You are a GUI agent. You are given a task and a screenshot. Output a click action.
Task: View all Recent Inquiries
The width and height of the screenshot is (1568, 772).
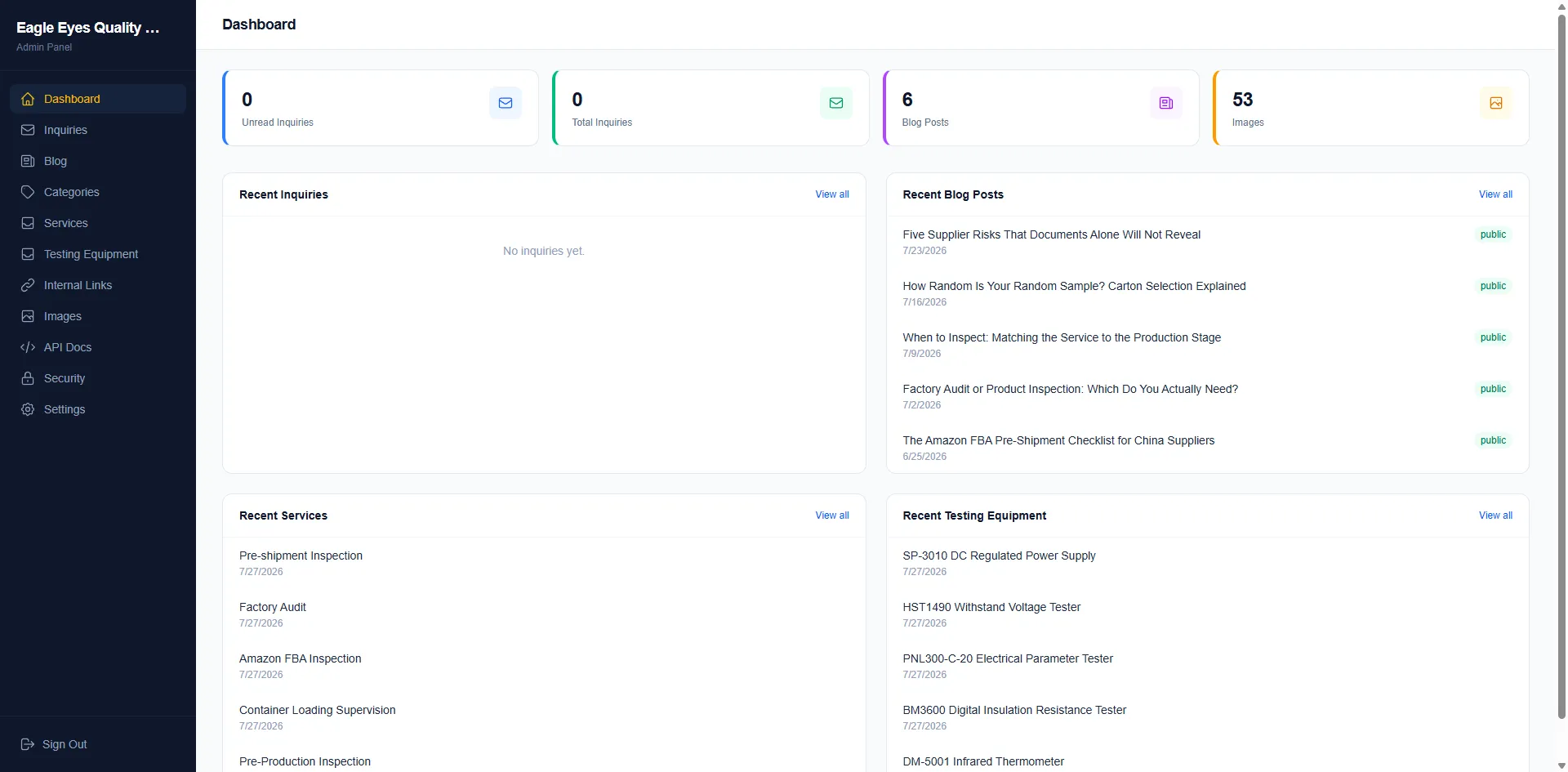tap(832, 194)
